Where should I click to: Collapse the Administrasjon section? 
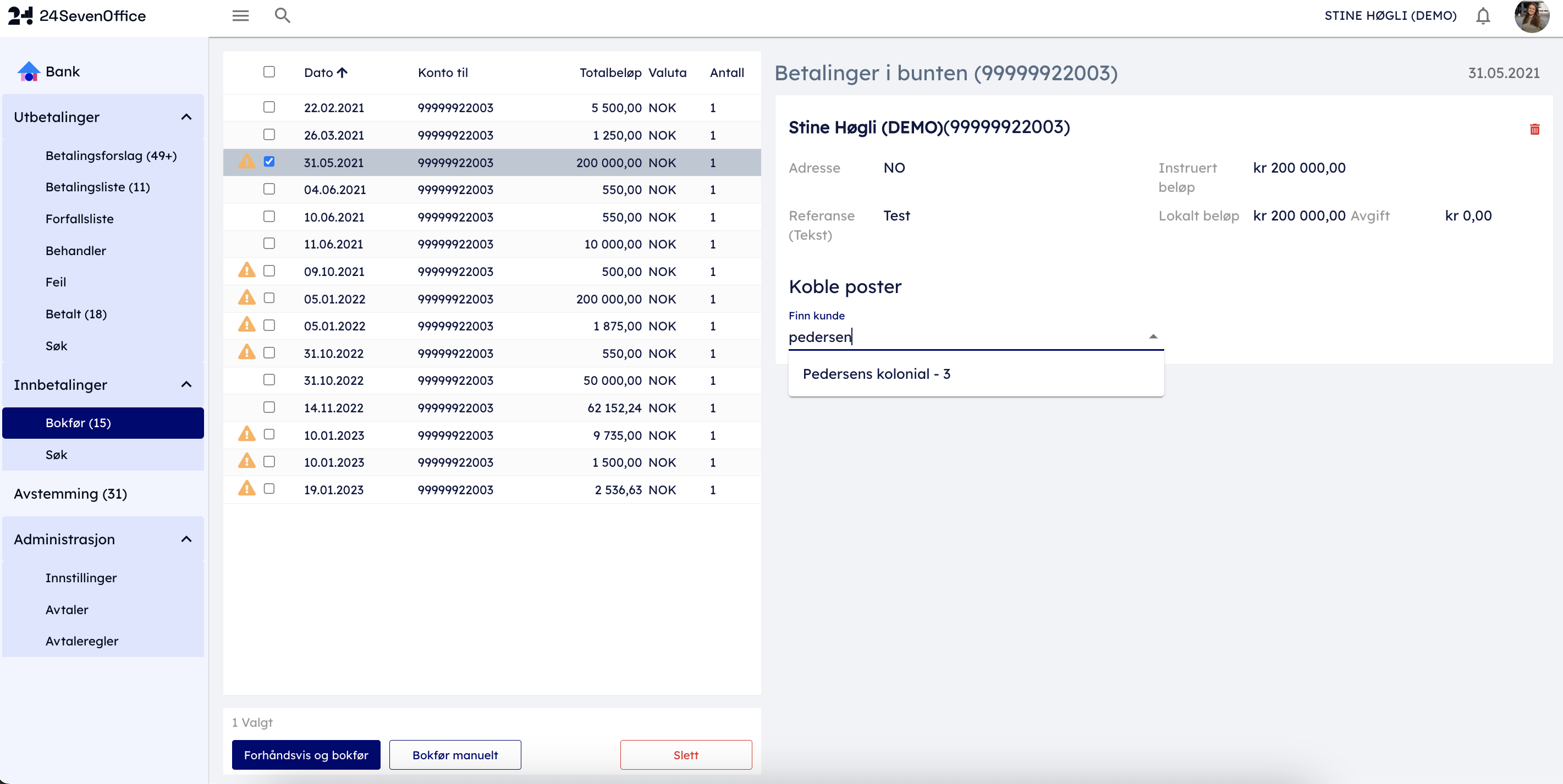coord(186,539)
